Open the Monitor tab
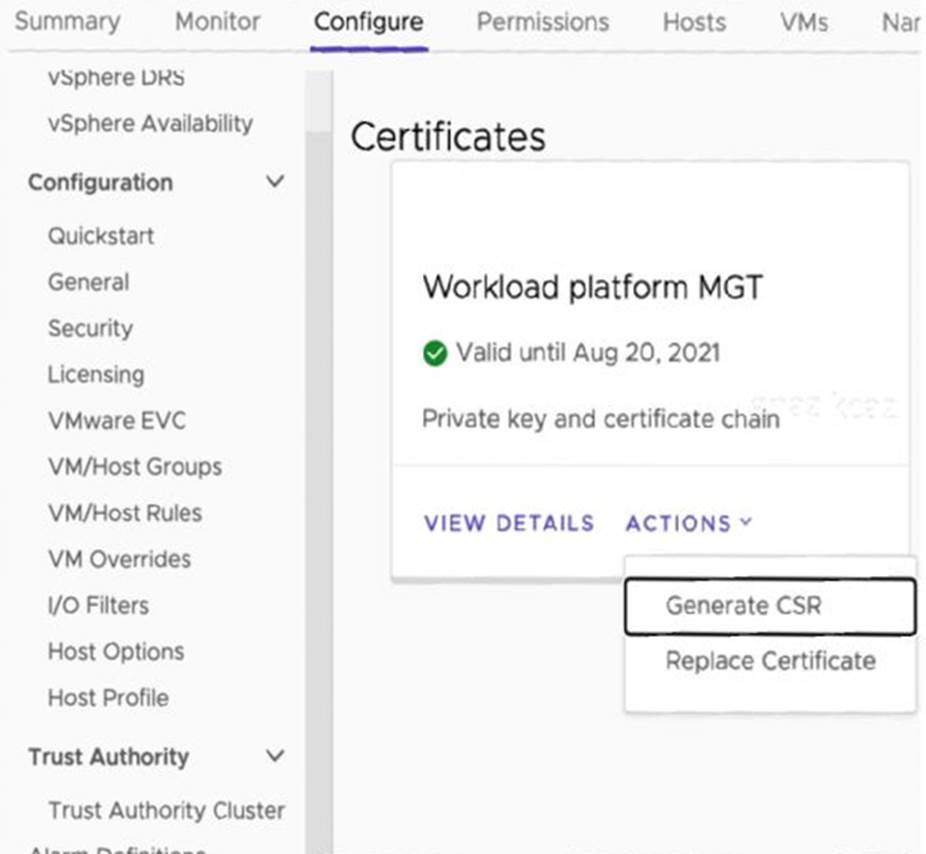The height and width of the screenshot is (854, 926). (x=217, y=22)
